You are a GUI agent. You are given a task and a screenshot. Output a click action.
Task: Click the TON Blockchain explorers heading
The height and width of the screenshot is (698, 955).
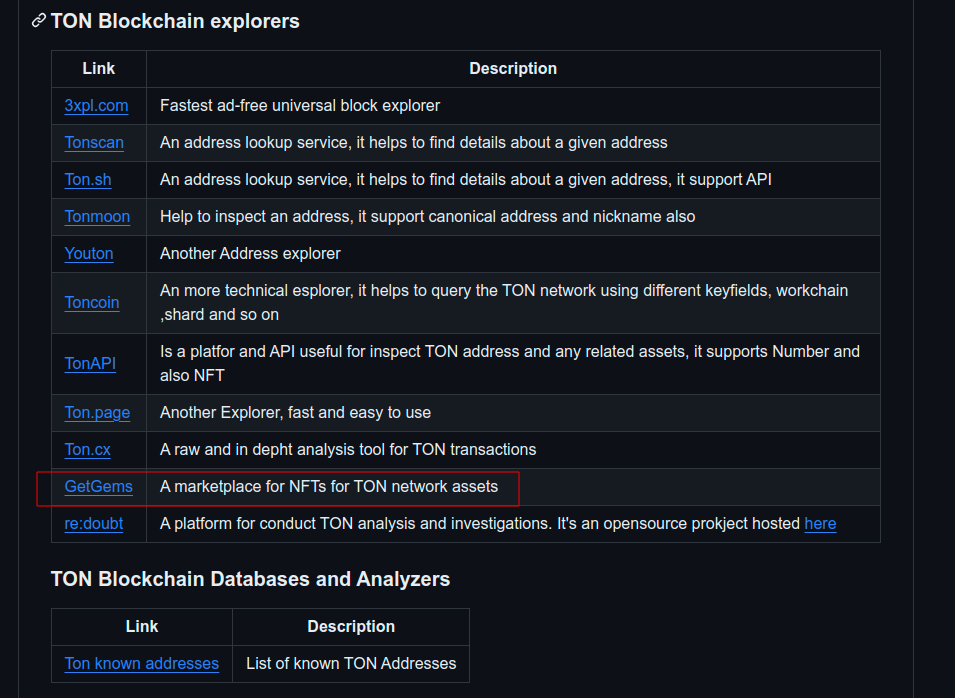(175, 21)
